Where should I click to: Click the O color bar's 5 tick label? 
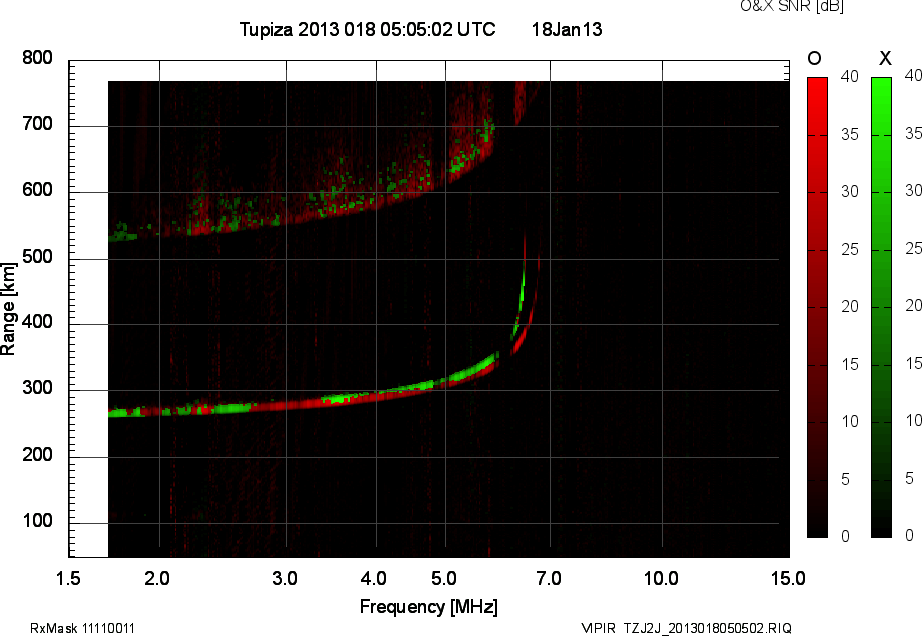click(x=846, y=480)
